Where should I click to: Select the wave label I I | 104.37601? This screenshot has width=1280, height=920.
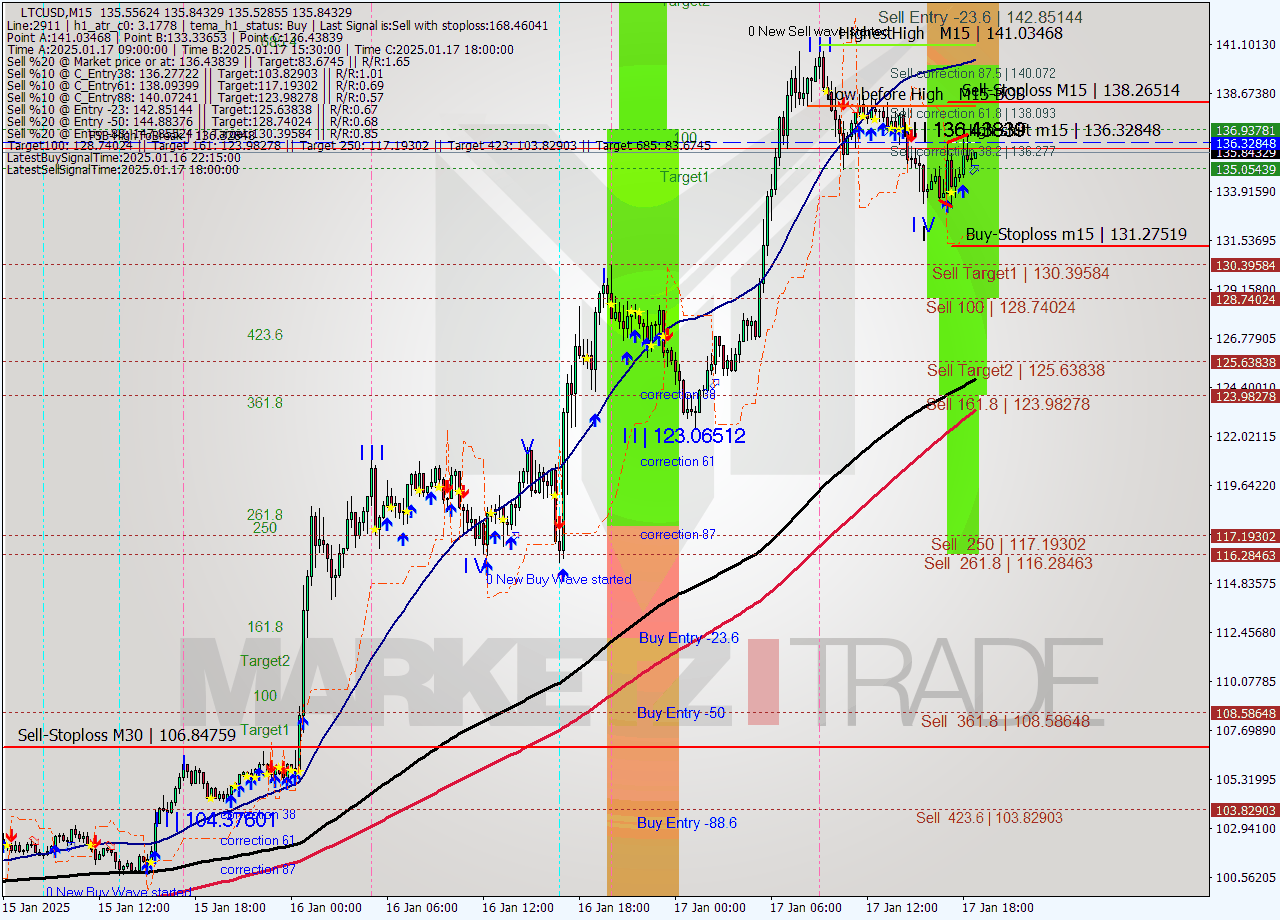click(x=215, y=818)
